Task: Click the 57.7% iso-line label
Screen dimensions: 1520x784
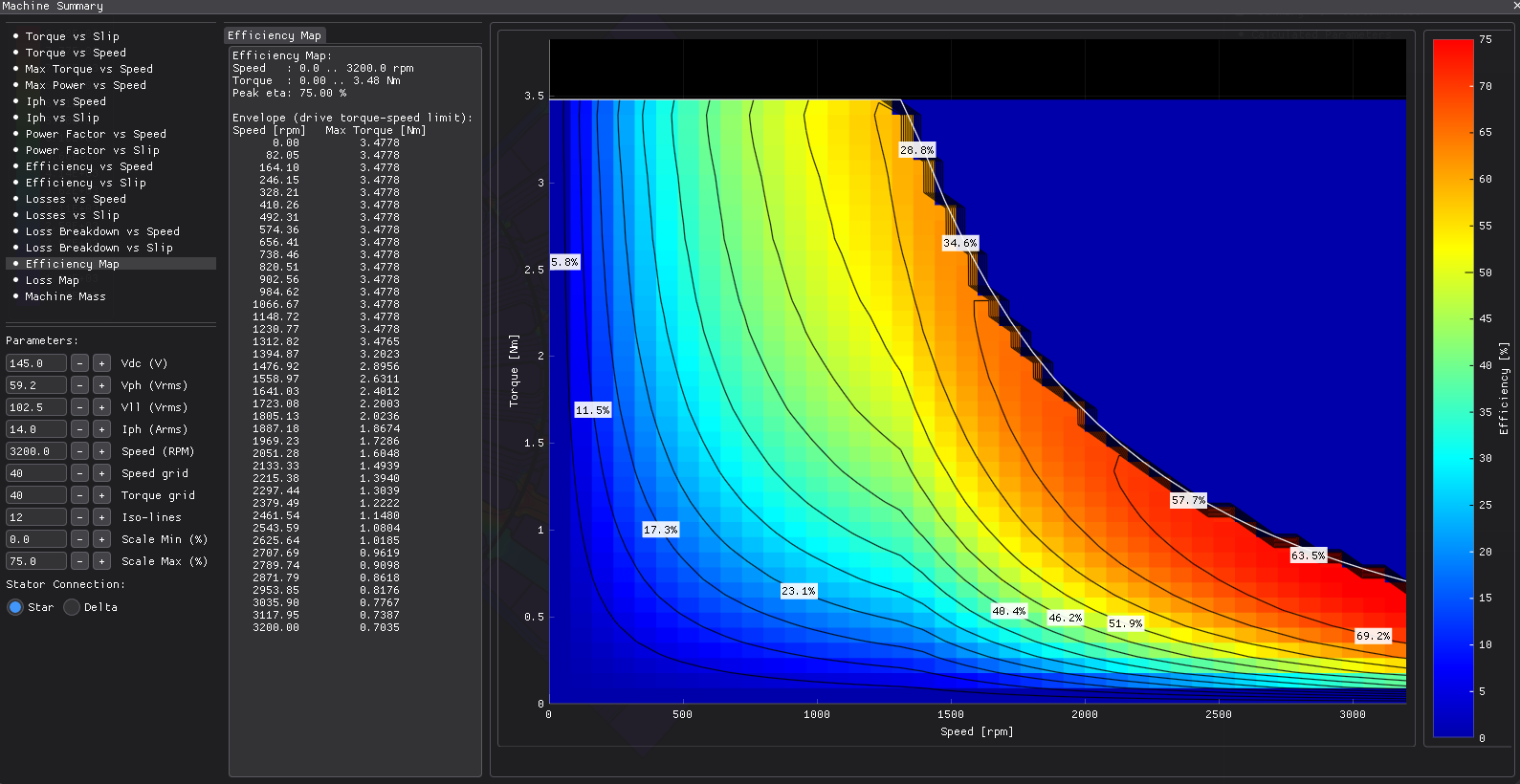Action: coord(1189,500)
